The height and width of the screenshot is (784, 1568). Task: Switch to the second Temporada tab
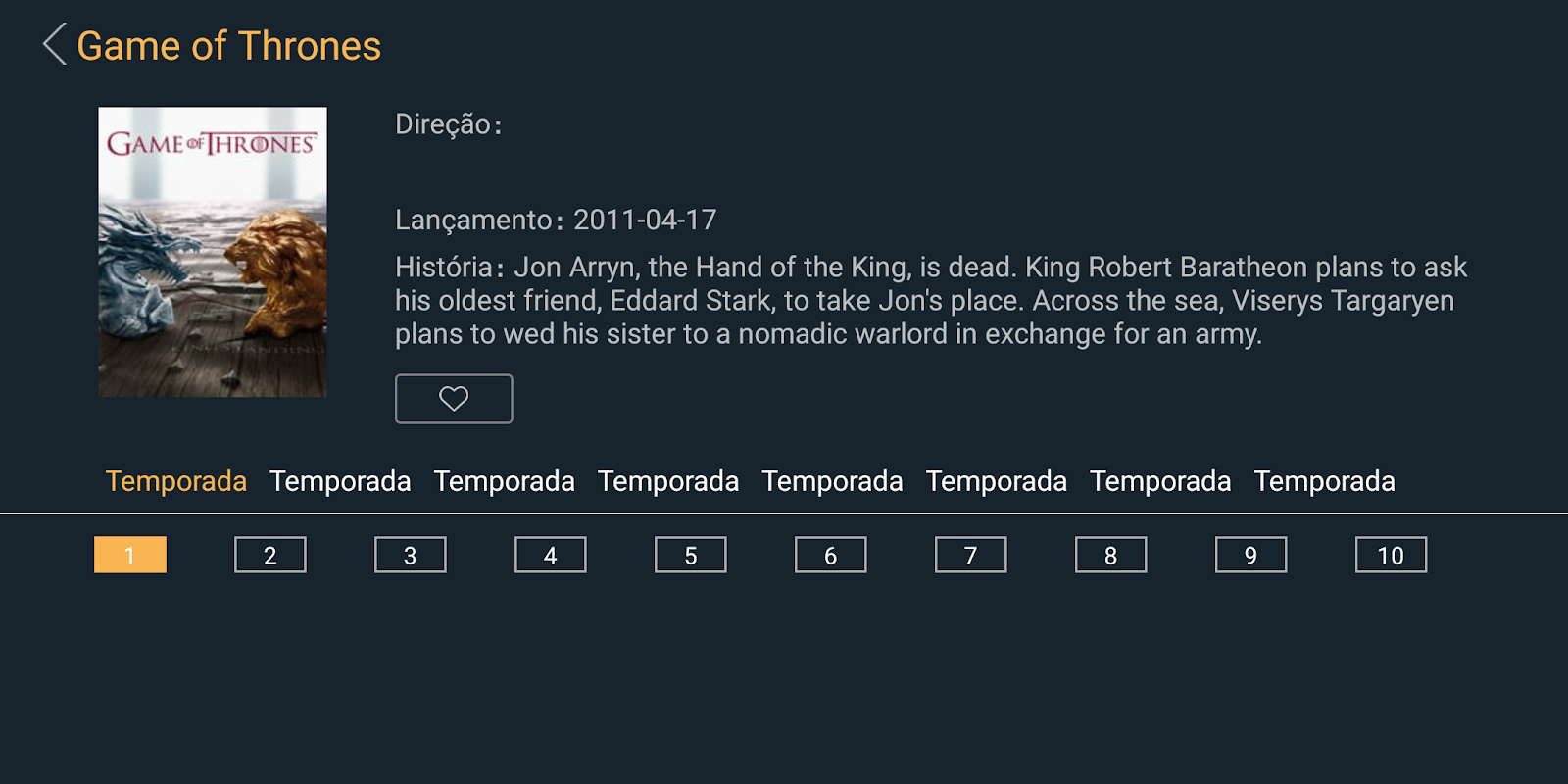click(x=340, y=481)
